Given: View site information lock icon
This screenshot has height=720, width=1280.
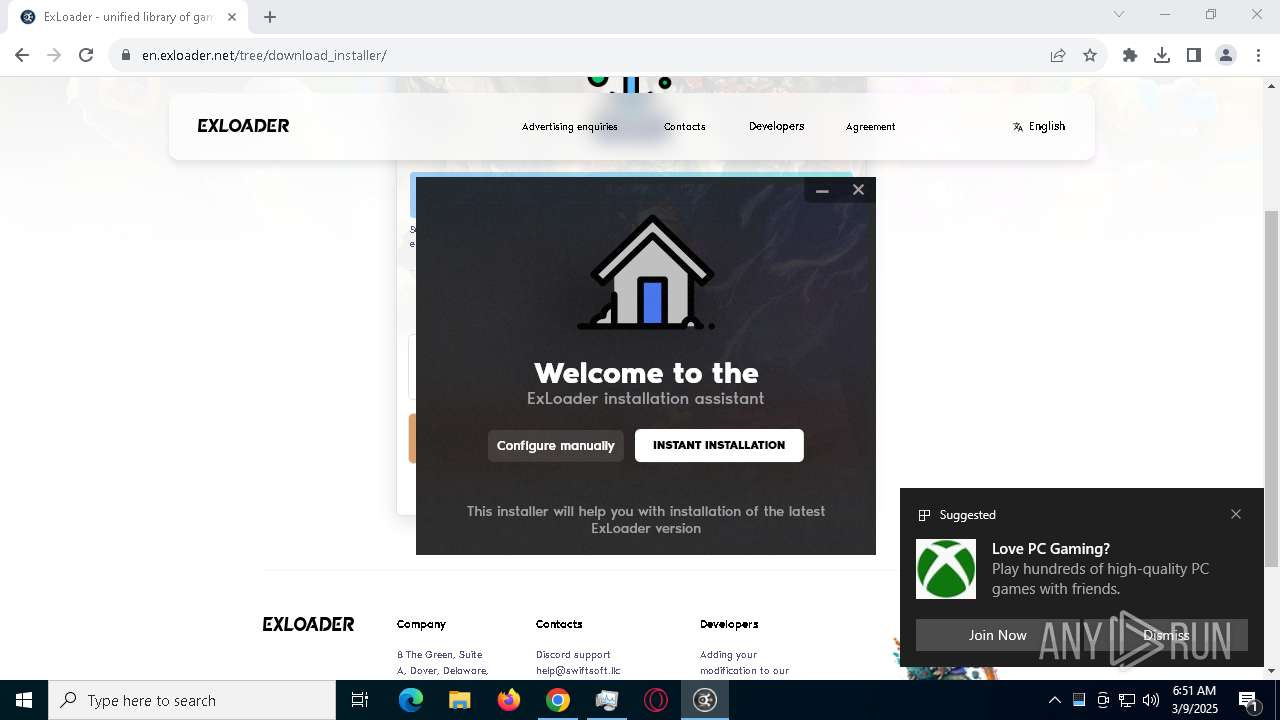Looking at the screenshot, I should (x=126, y=55).
